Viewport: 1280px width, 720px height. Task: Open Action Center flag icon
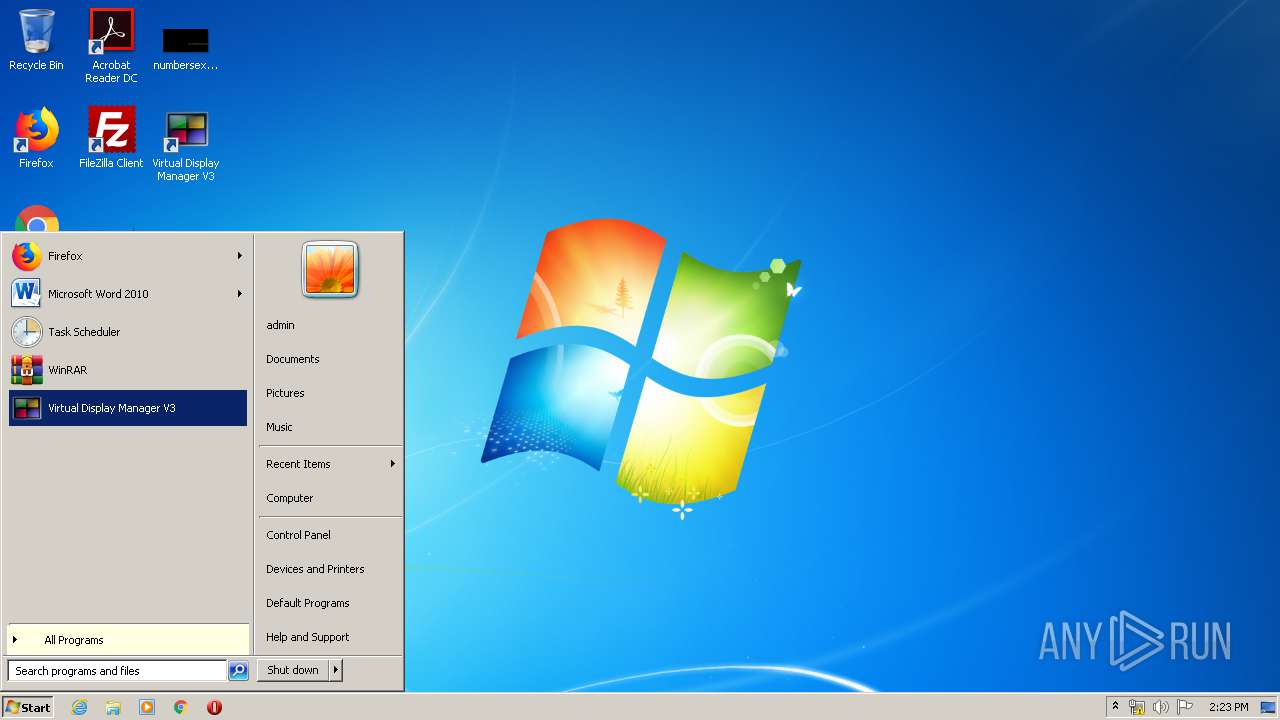(x=1184, y=707)
